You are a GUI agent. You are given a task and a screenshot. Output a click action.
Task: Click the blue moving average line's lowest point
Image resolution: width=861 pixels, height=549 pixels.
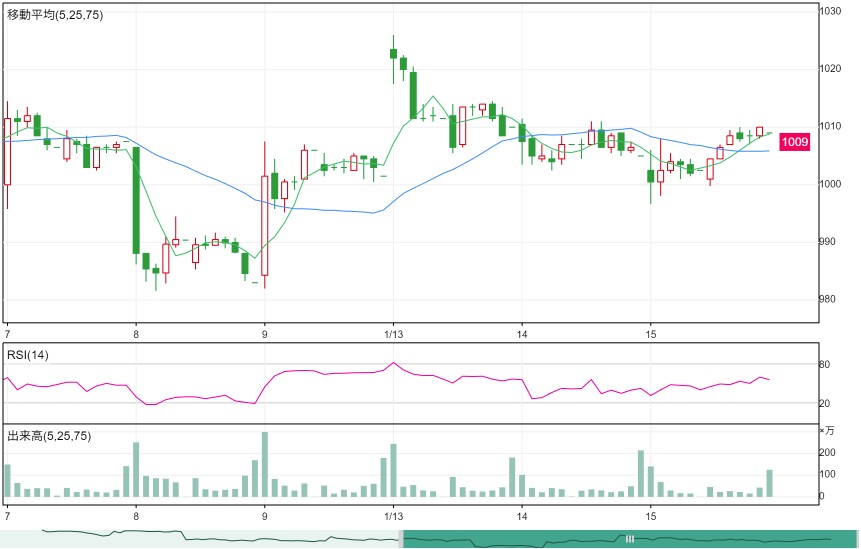[x=373, y=213]
